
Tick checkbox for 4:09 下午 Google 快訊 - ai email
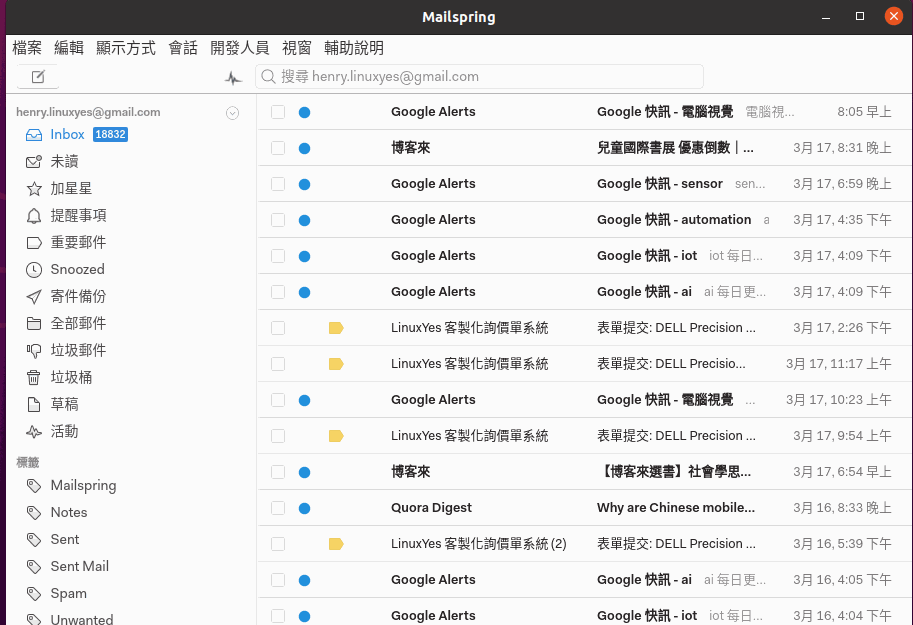[278, 292]
